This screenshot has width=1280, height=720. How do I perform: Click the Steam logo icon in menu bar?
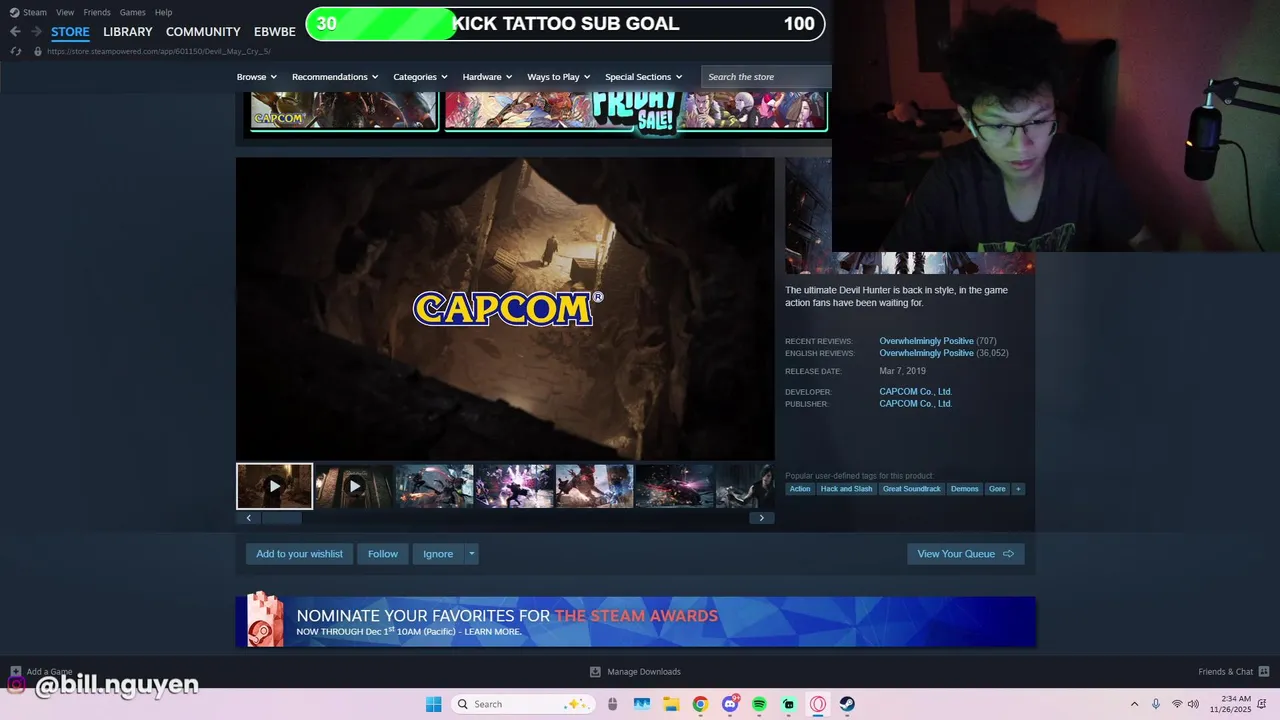14,12
